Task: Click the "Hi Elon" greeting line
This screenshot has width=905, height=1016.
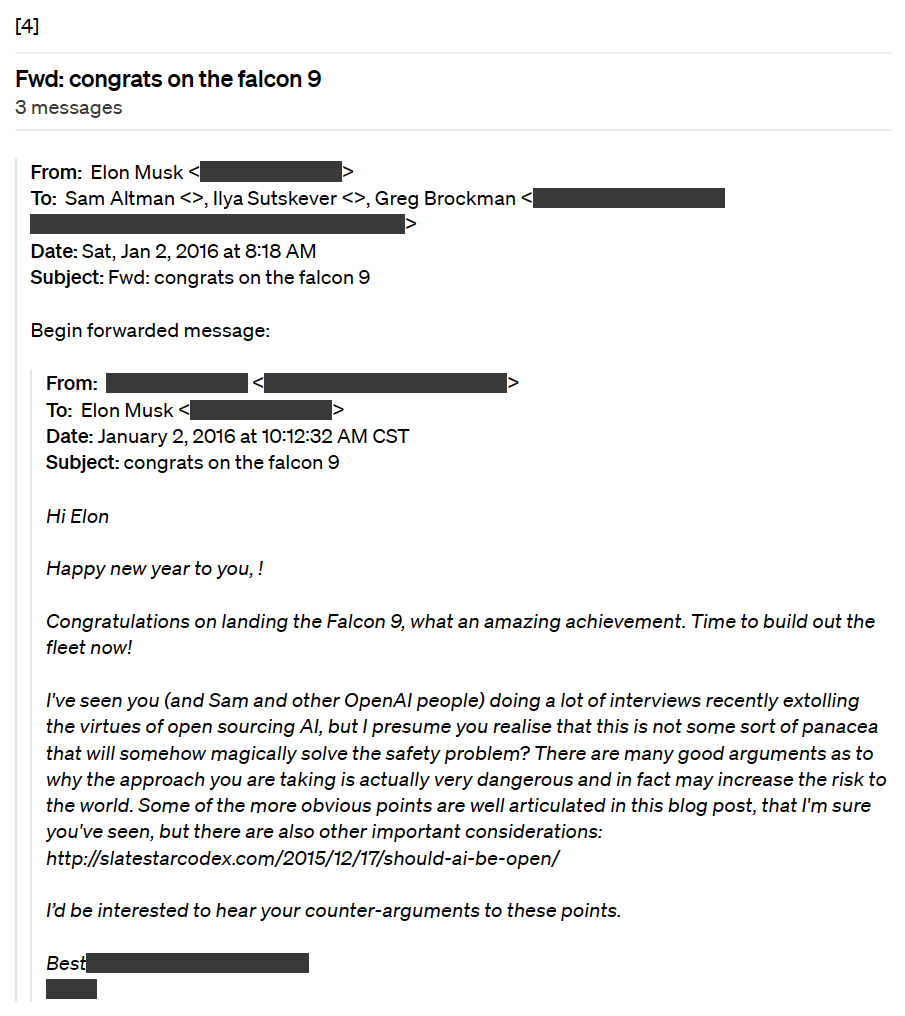Action: pyautogui.click(x=78, y=516)
